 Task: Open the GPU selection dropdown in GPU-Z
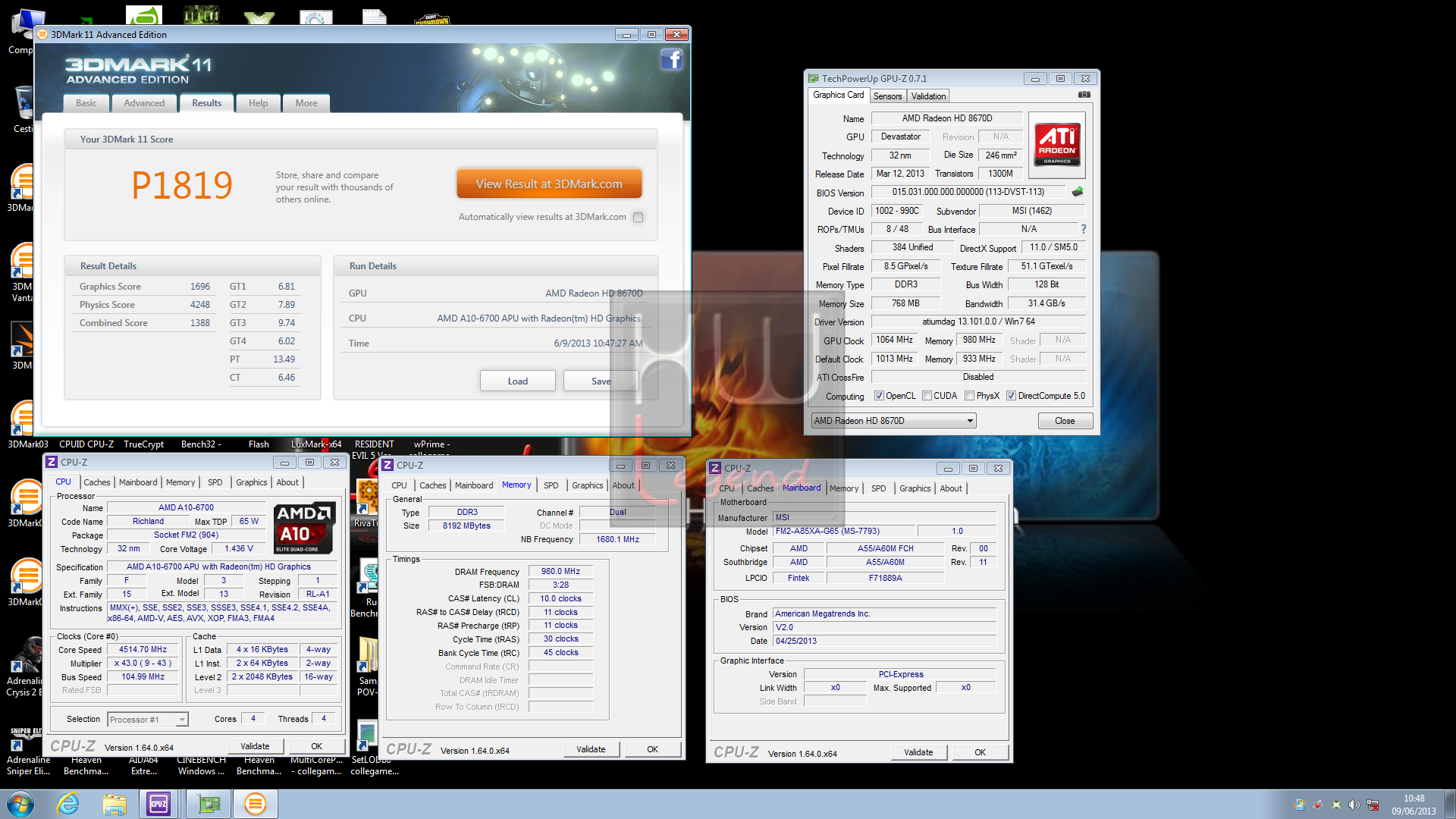click(x=893, y=421)
